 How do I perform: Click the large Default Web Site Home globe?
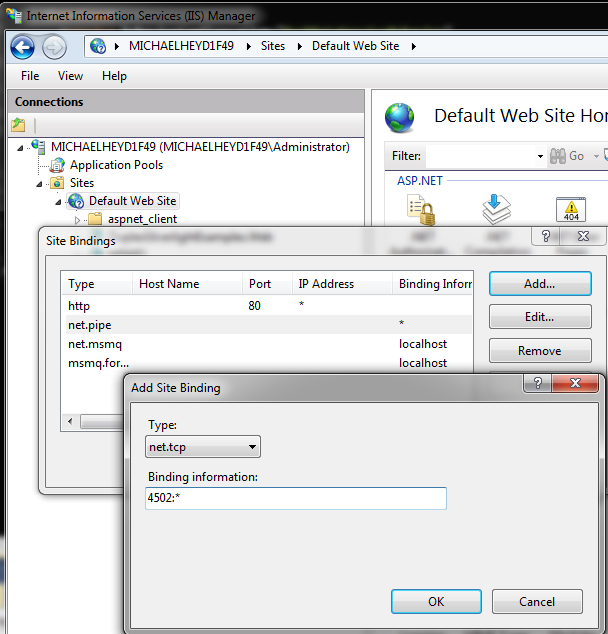pos(399,118)
